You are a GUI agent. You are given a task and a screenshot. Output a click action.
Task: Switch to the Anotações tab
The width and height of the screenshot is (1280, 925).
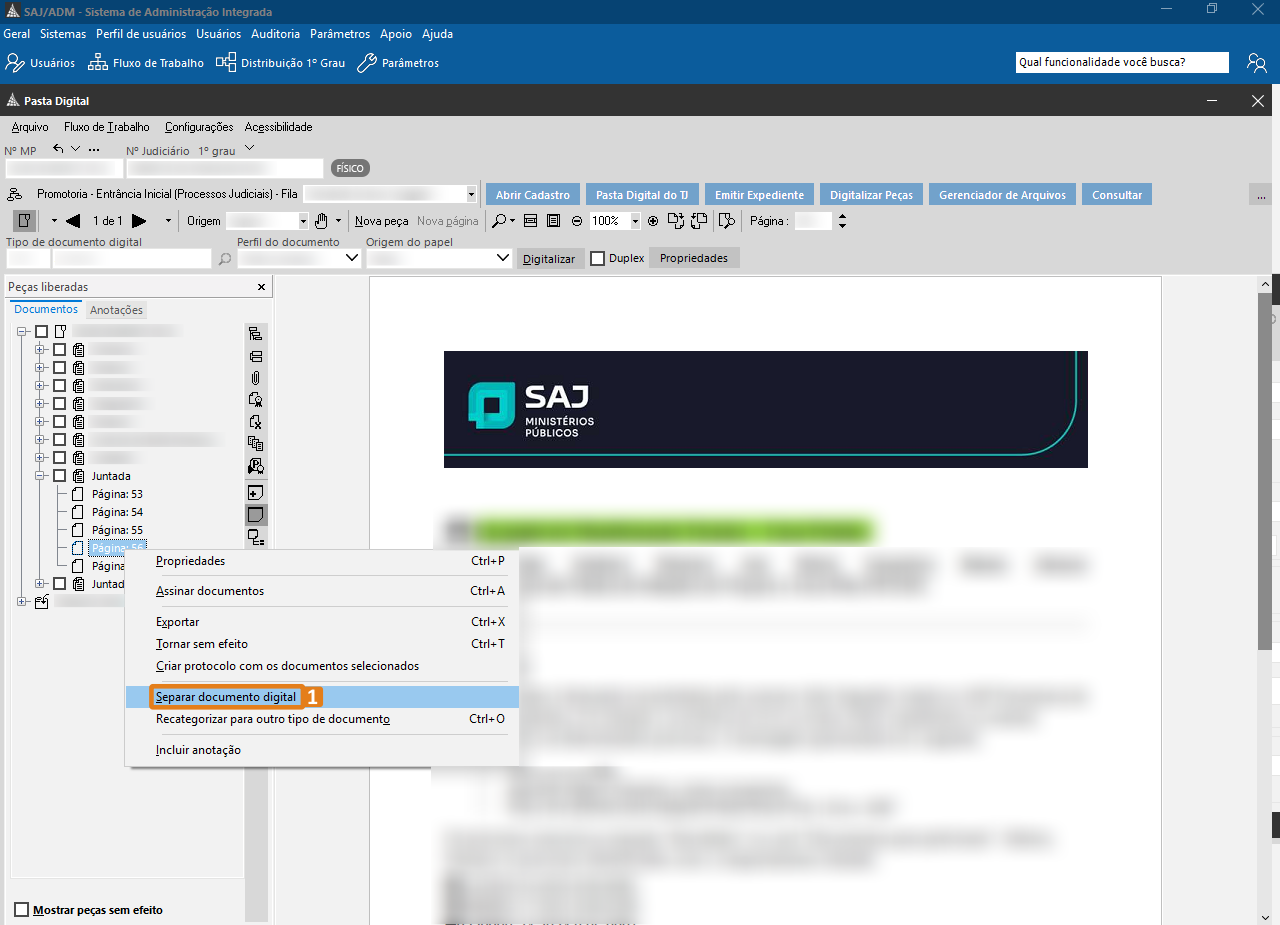tap(116, 310)
